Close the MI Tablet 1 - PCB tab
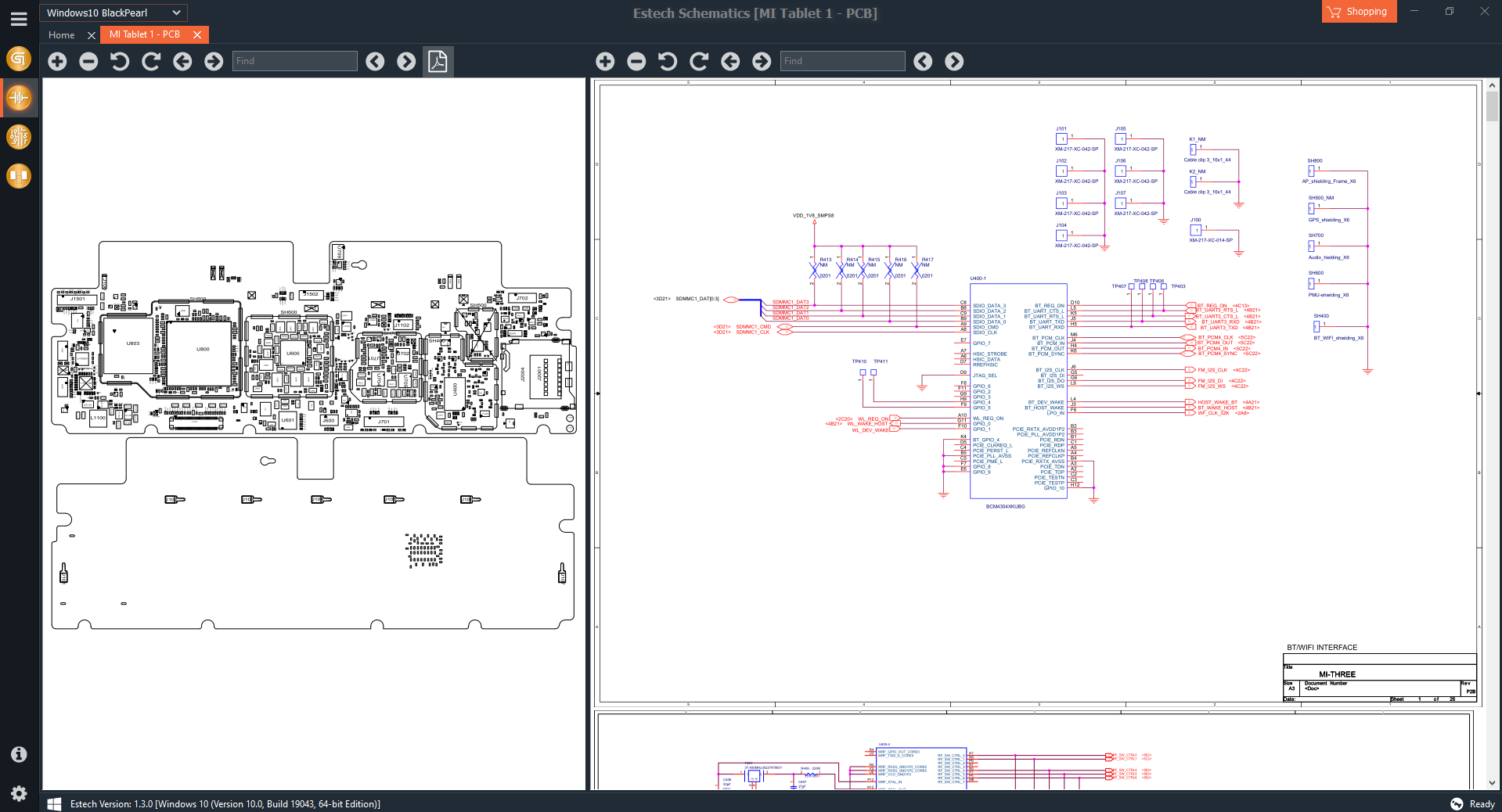Screen dimensions: 1502x812 click(x=197, y=34)
